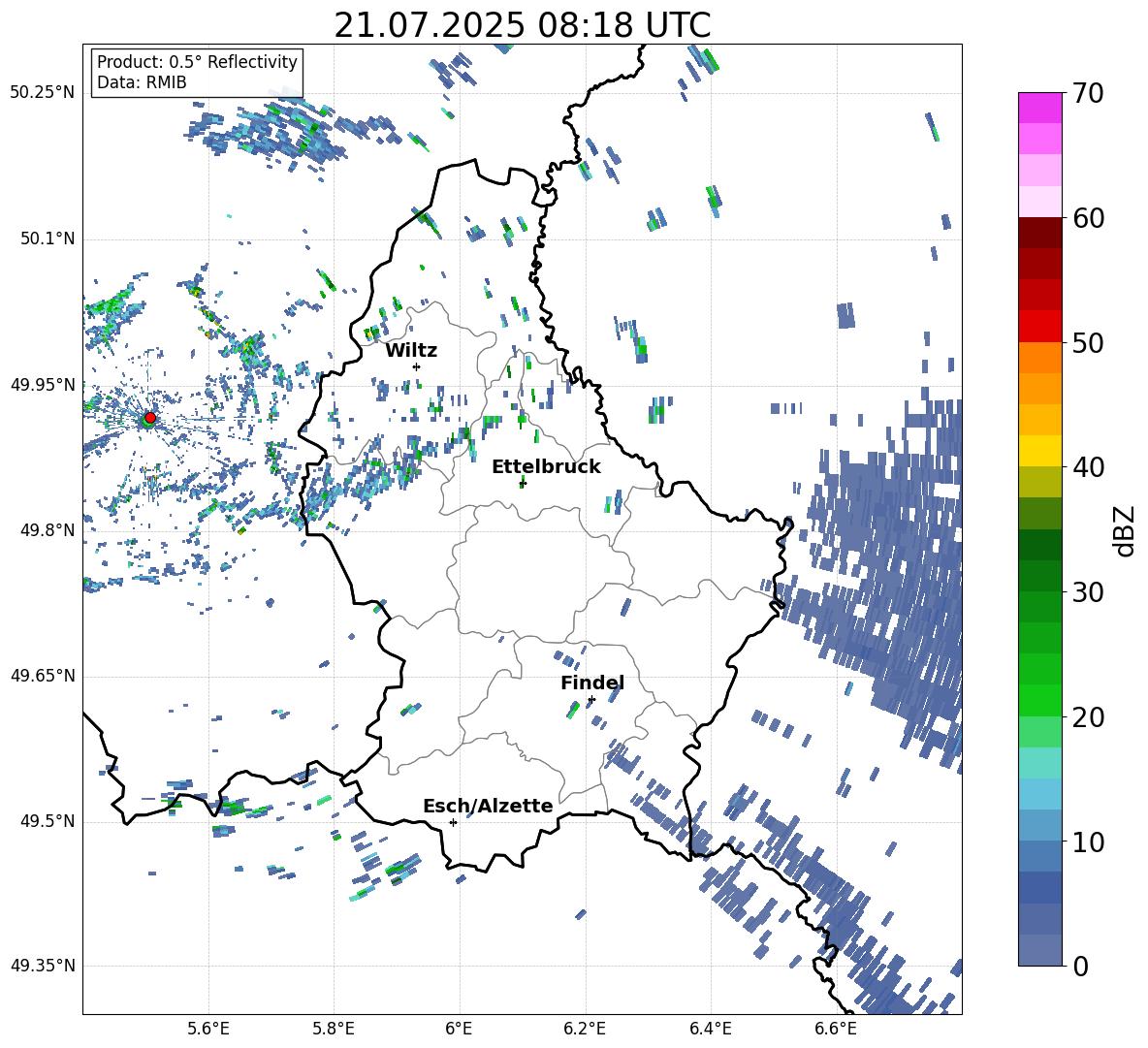Click the 49.35°N latitude label
This screenshot has width=1148, height=1048.
(x=43, y=966)
